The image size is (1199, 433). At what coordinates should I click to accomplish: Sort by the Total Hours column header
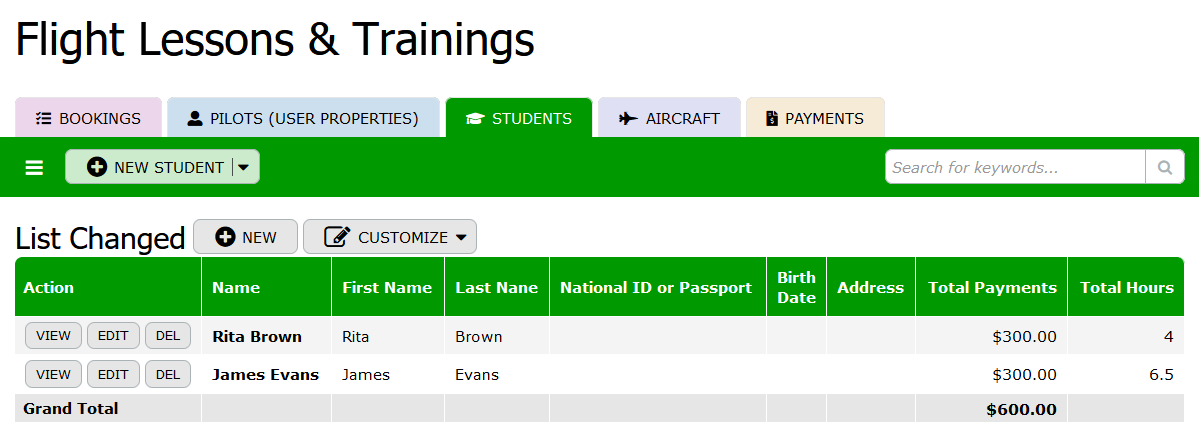[x=1126, y=287]
